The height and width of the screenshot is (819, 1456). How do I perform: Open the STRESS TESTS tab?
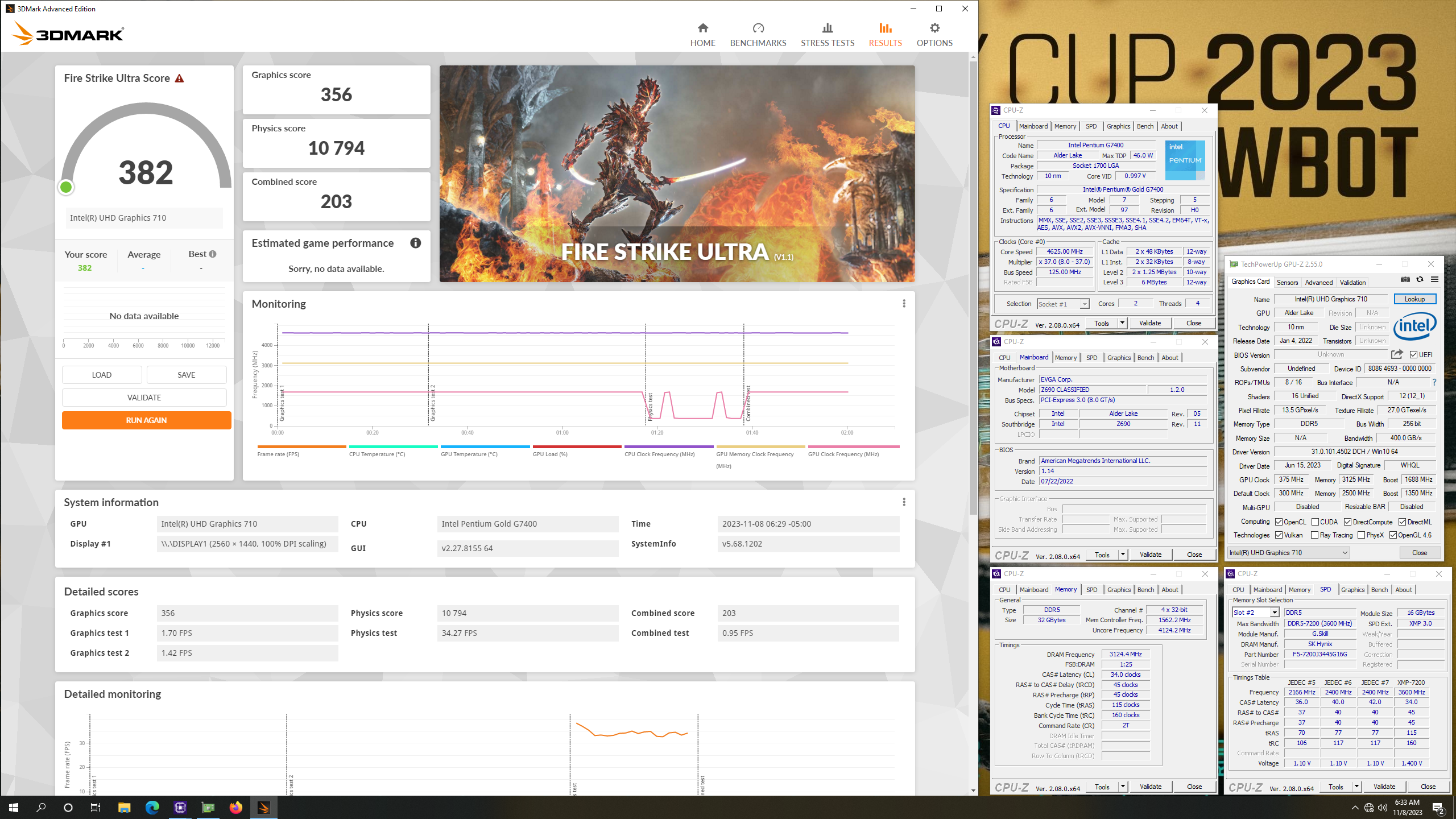click(x=828, y=35)
